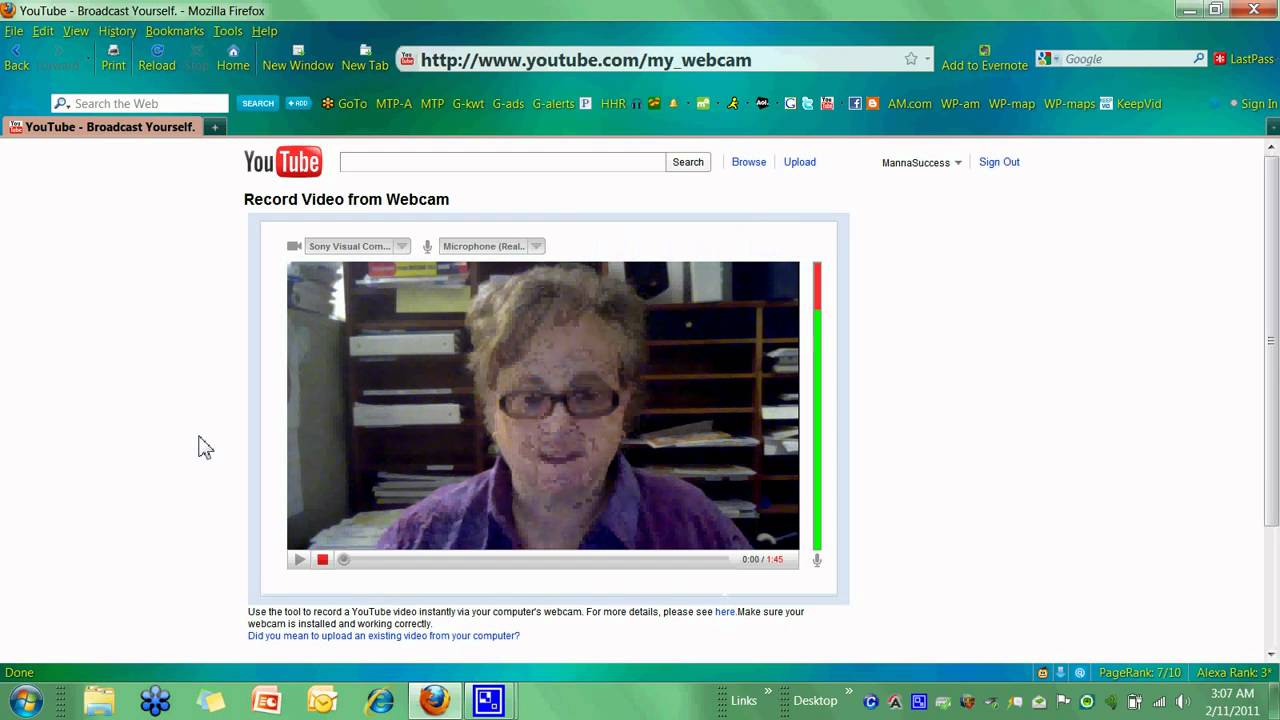Click the YouTube logo

283,162
